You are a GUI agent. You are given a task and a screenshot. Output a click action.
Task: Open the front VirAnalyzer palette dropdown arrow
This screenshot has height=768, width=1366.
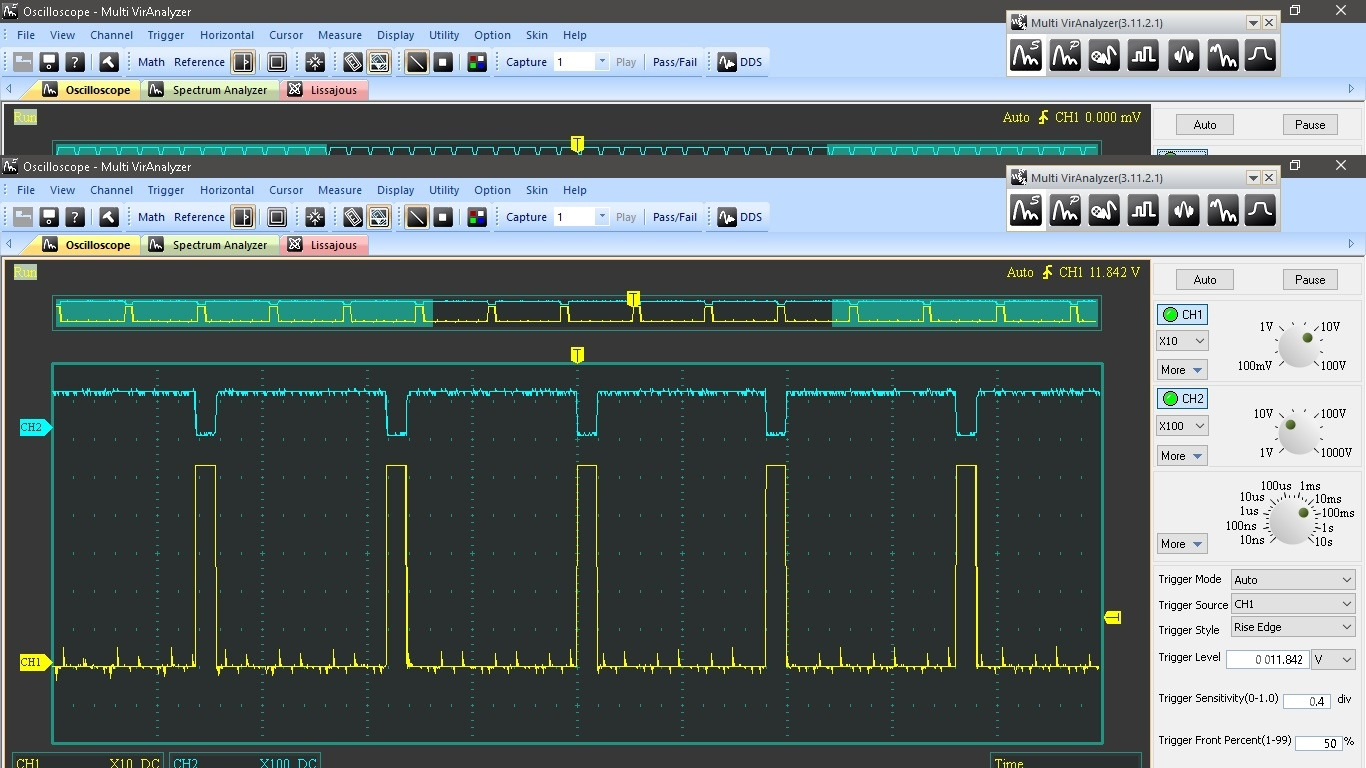pos(1253,178)
